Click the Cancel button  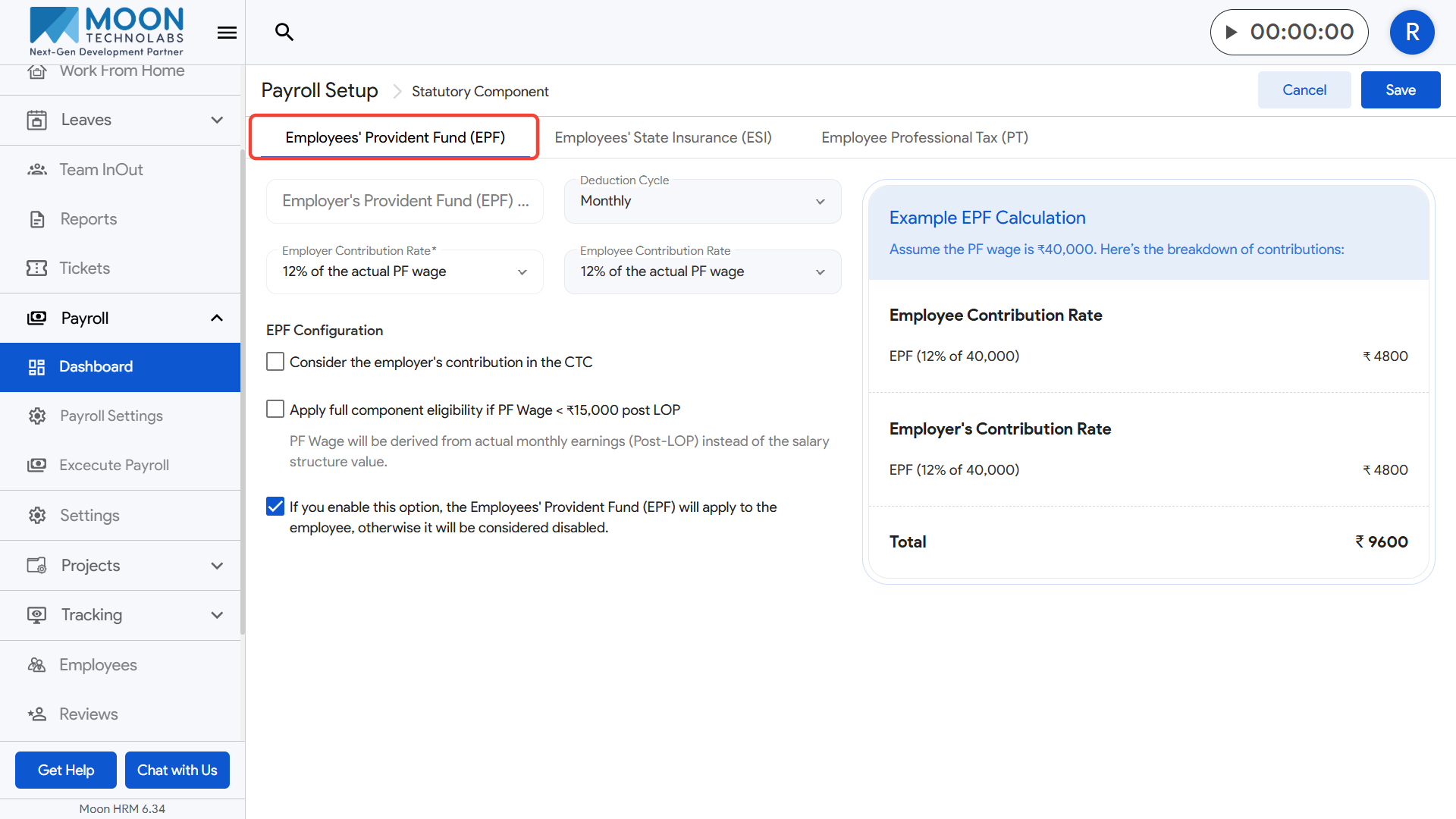1304,90
